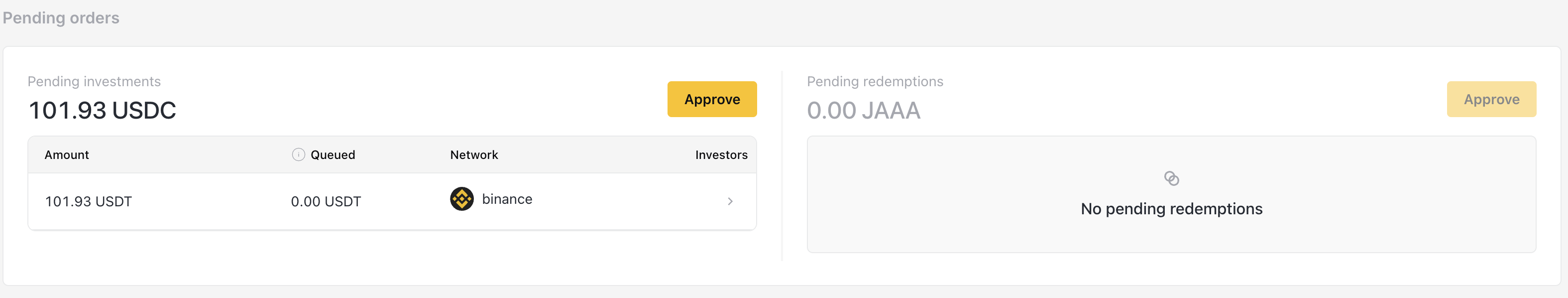The image size is (1568, 298).
Task: Click the Pending redemptions label
Action: coord(875,82)
